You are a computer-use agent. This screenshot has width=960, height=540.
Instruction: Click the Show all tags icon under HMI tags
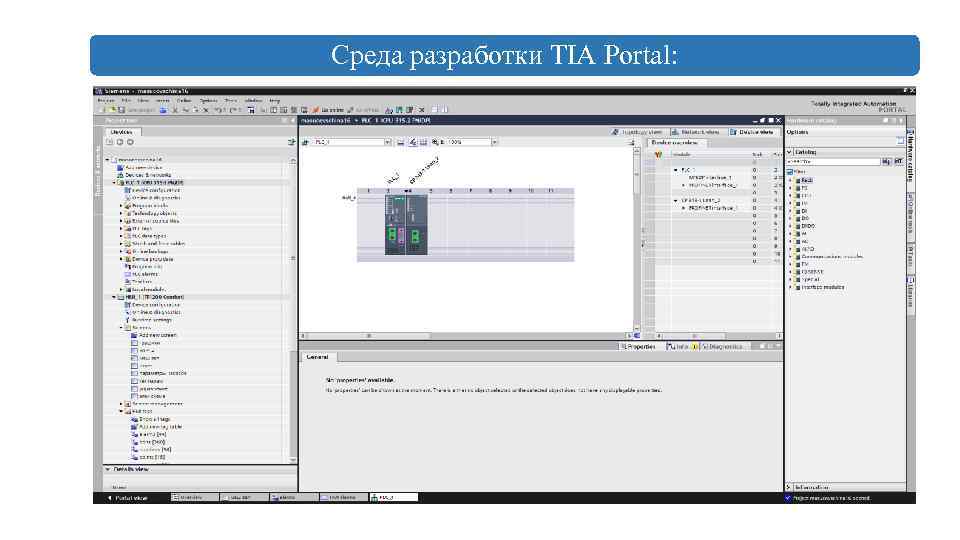tap(134, 419)
